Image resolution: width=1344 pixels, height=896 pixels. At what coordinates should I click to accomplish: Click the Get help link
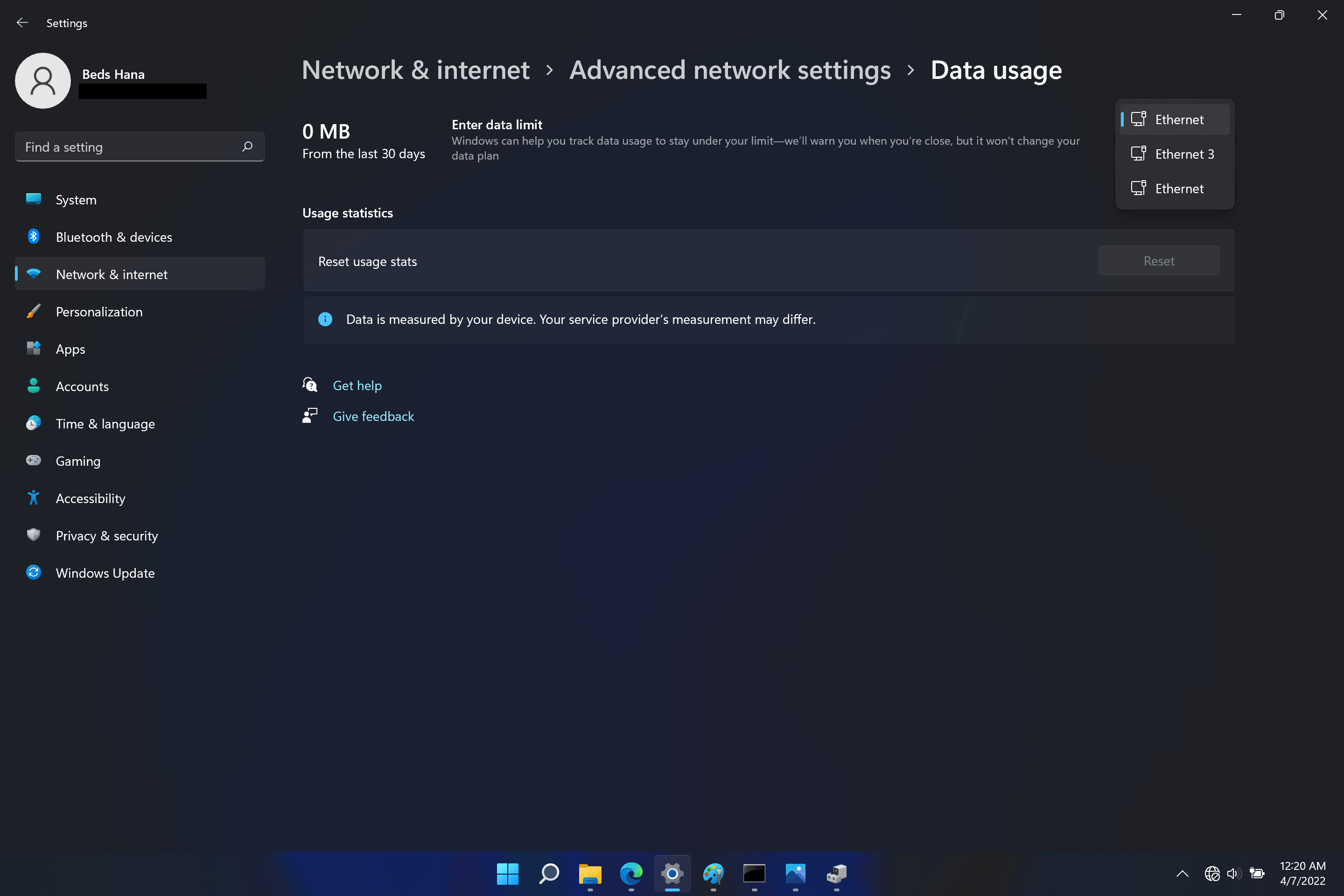[x=357, y=385]
